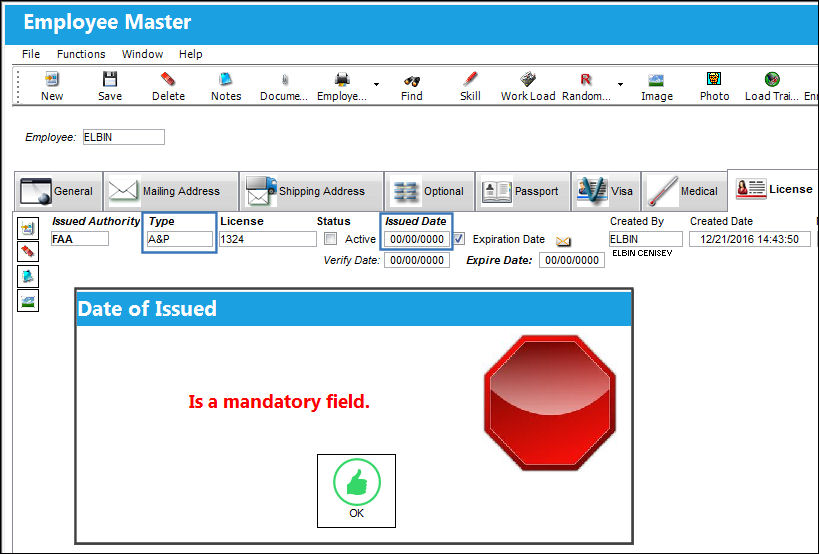Open the Window menu

point(142,54)
